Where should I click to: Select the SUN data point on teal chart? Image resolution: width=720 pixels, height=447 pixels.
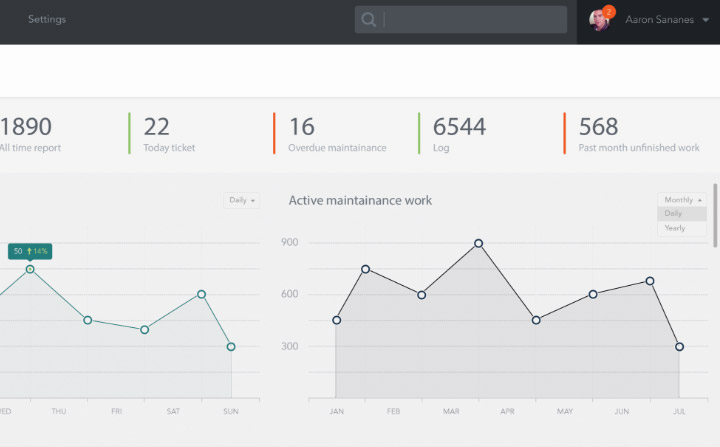pyautogui.click(x=231, y=347)
